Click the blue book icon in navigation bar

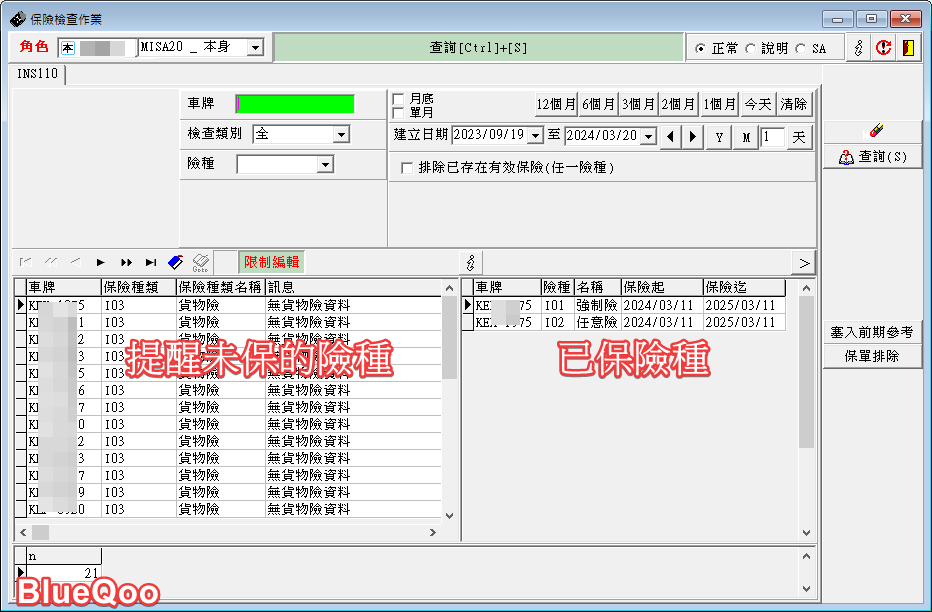[x=175, y=262]
